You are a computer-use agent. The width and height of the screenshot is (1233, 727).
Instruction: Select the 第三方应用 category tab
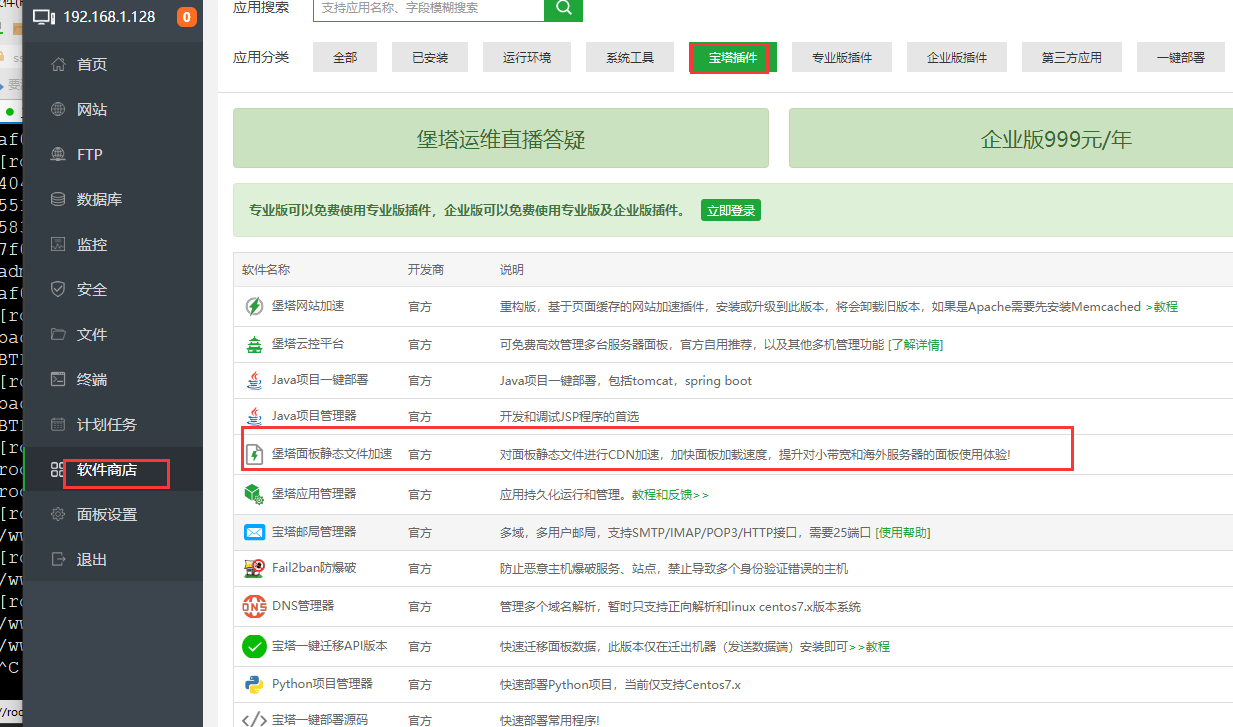pyautogui.click(x=1072, y=58)
